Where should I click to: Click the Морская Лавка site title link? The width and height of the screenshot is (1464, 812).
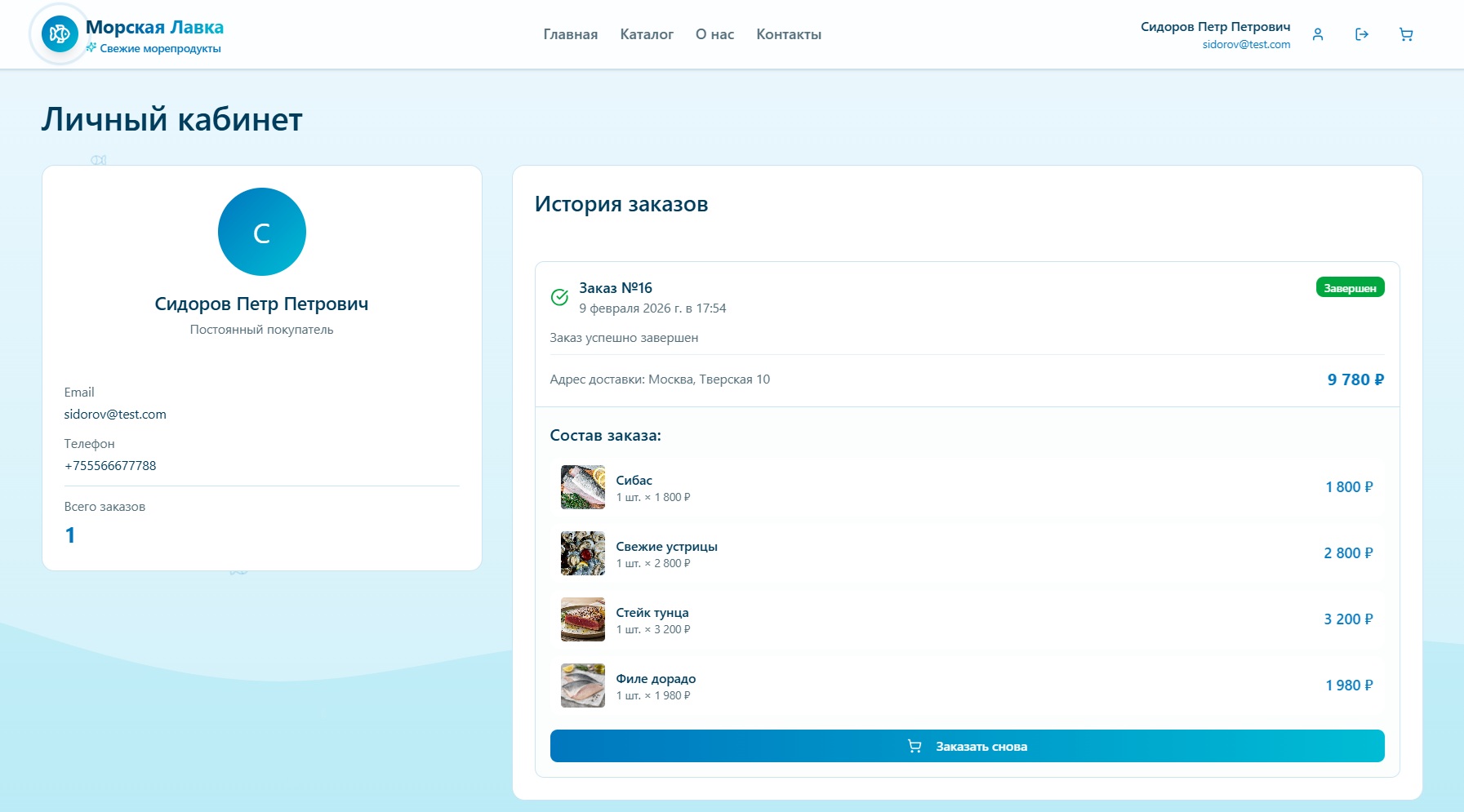154,28
